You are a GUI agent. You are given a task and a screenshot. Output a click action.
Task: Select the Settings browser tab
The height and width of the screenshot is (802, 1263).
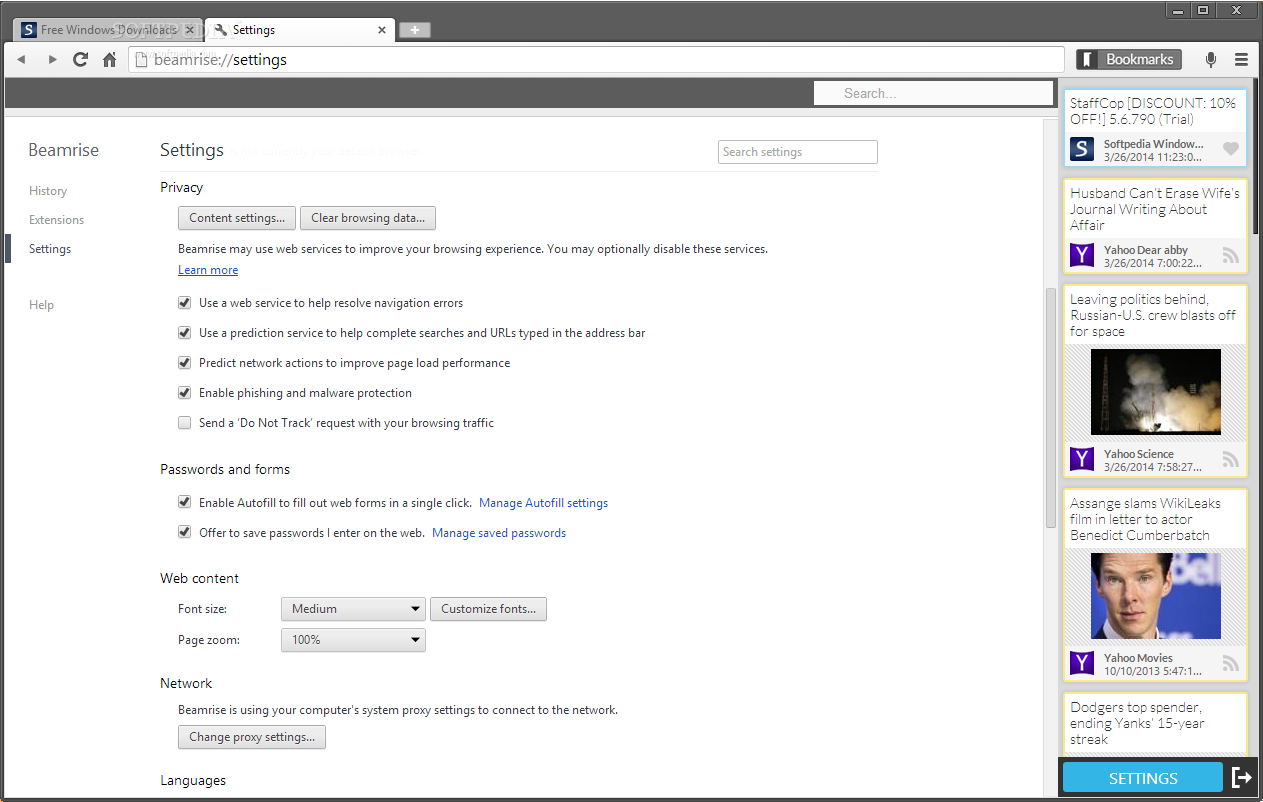pos(300,30)
